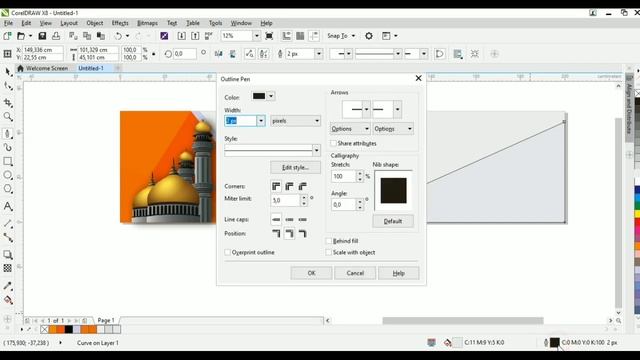Click the Print icon

[56, 36]
